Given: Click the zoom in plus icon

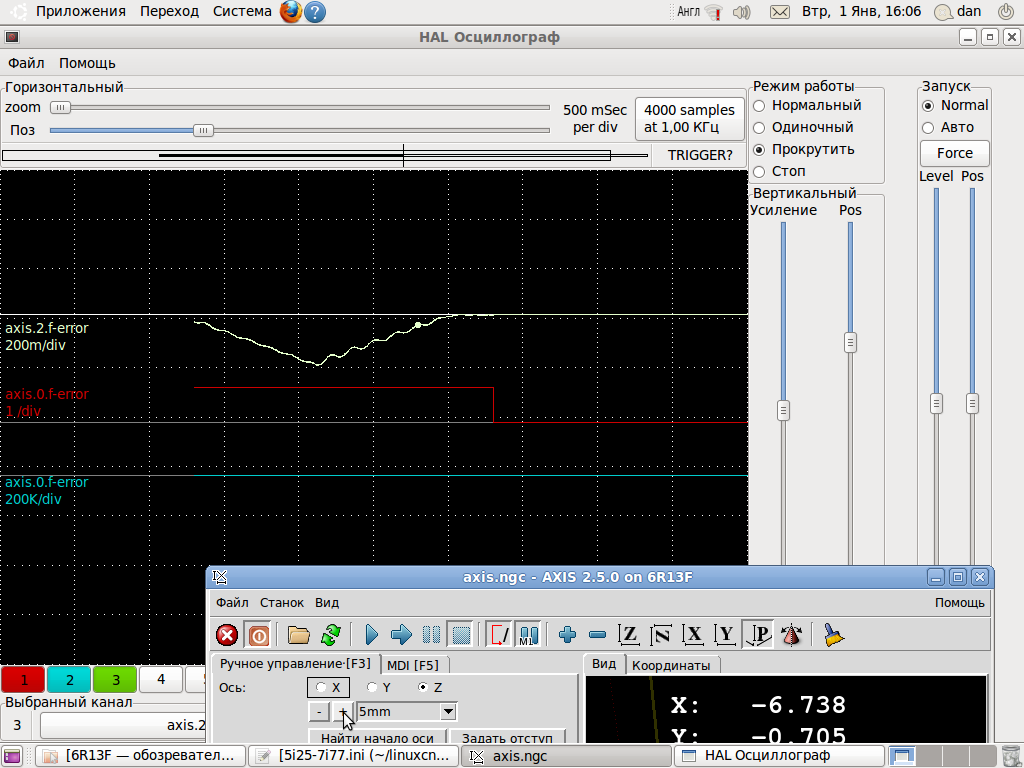Looking at the screenshot, I should click(567, 635).
